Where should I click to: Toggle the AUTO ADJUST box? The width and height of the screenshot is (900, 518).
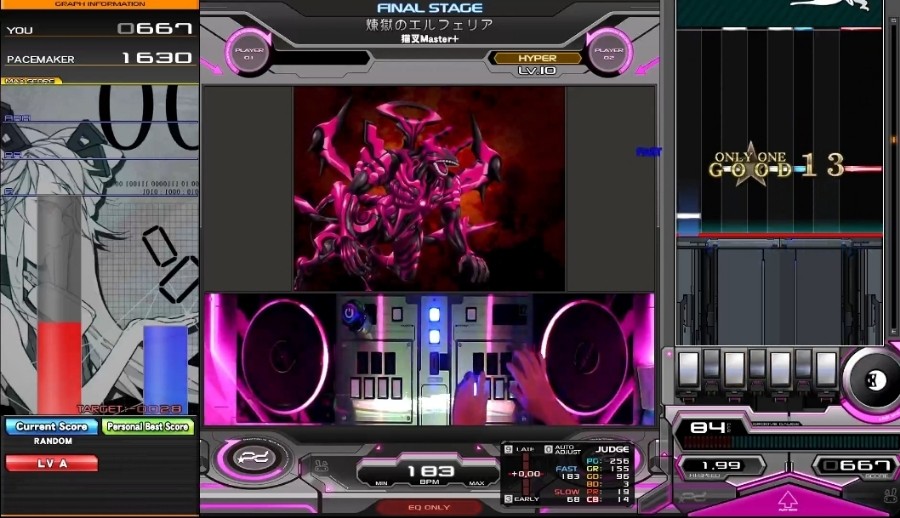tap(548, 450)
